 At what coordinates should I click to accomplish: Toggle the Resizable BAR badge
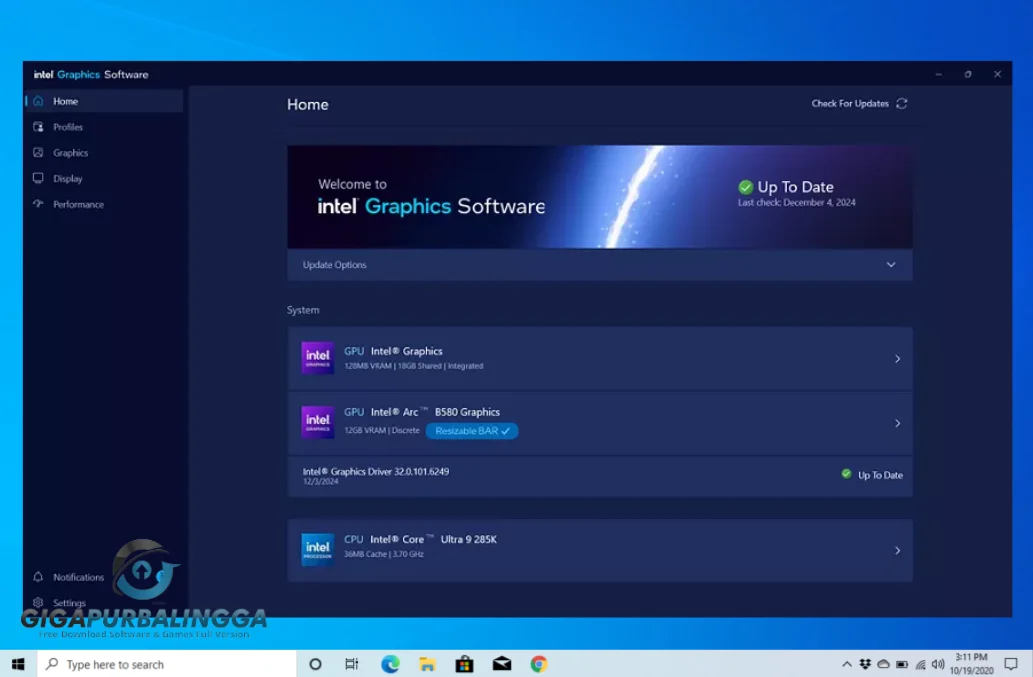click(472, 431)
